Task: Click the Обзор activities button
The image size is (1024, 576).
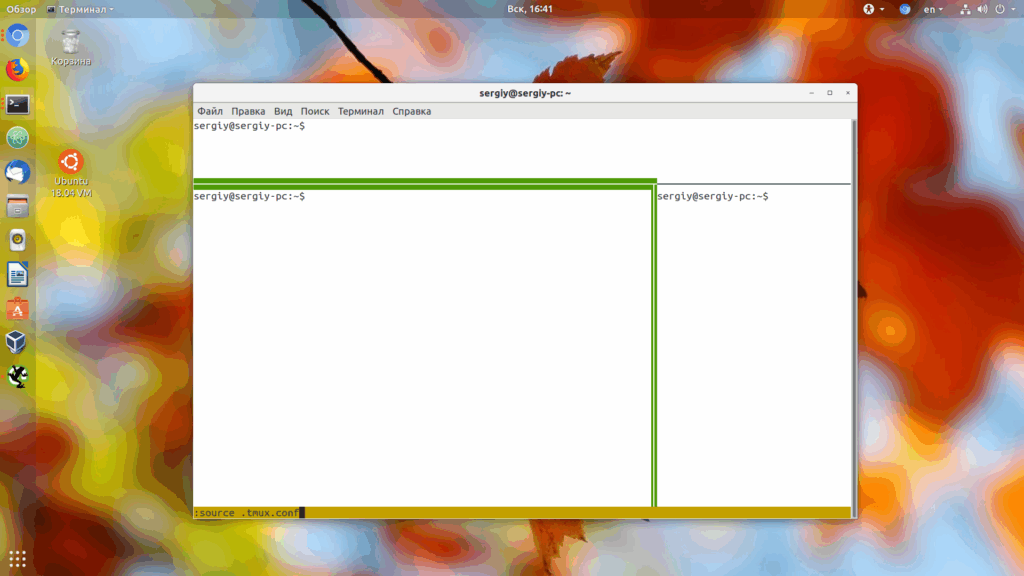Action: coord(21,9)
